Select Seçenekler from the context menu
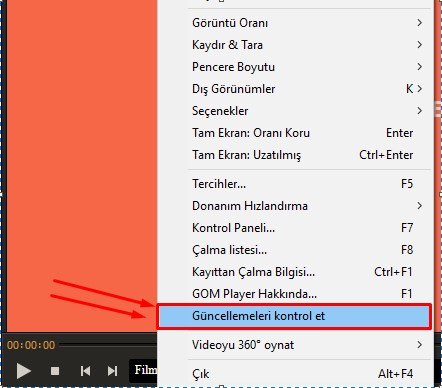The height and width of the screenshot is (388, 442). (x=295, y=111)
